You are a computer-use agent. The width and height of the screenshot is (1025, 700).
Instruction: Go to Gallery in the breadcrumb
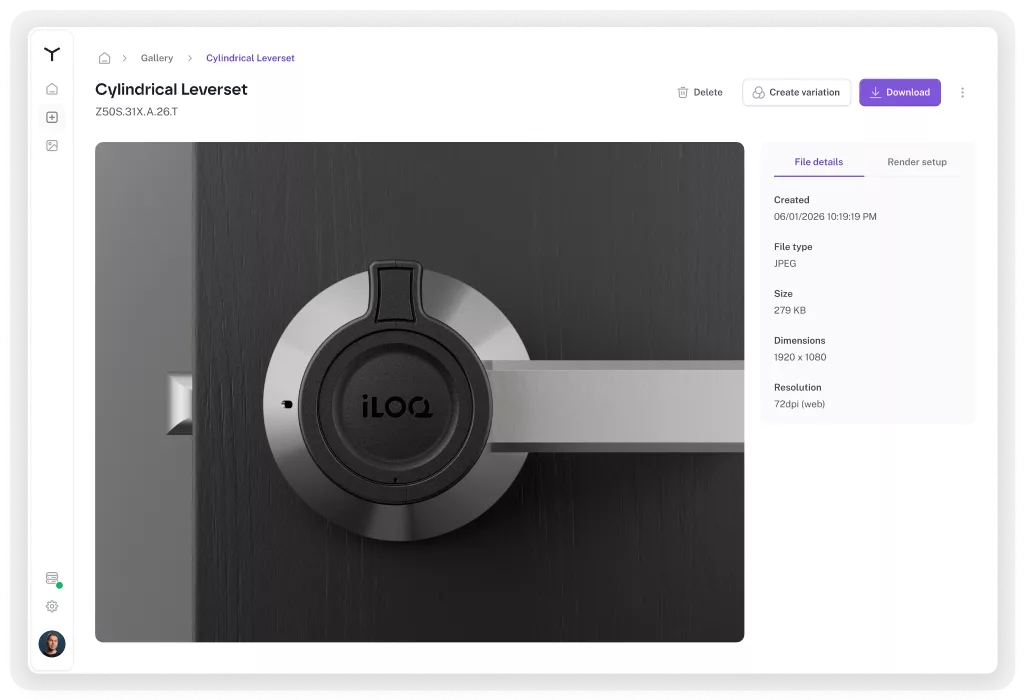point(157,58)
